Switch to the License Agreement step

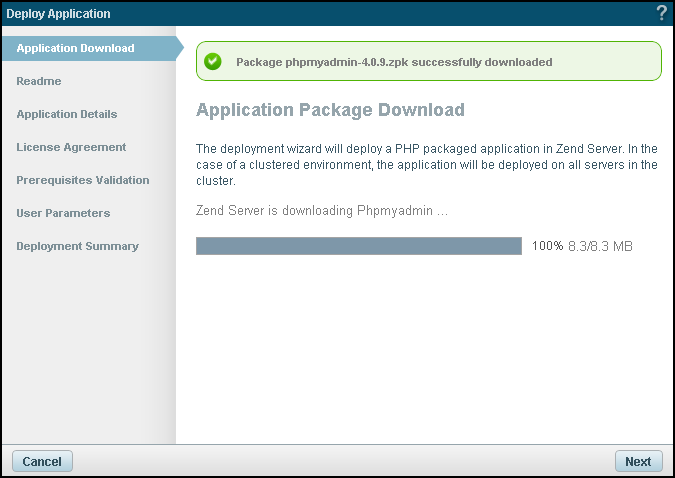(x=71, y=147)
